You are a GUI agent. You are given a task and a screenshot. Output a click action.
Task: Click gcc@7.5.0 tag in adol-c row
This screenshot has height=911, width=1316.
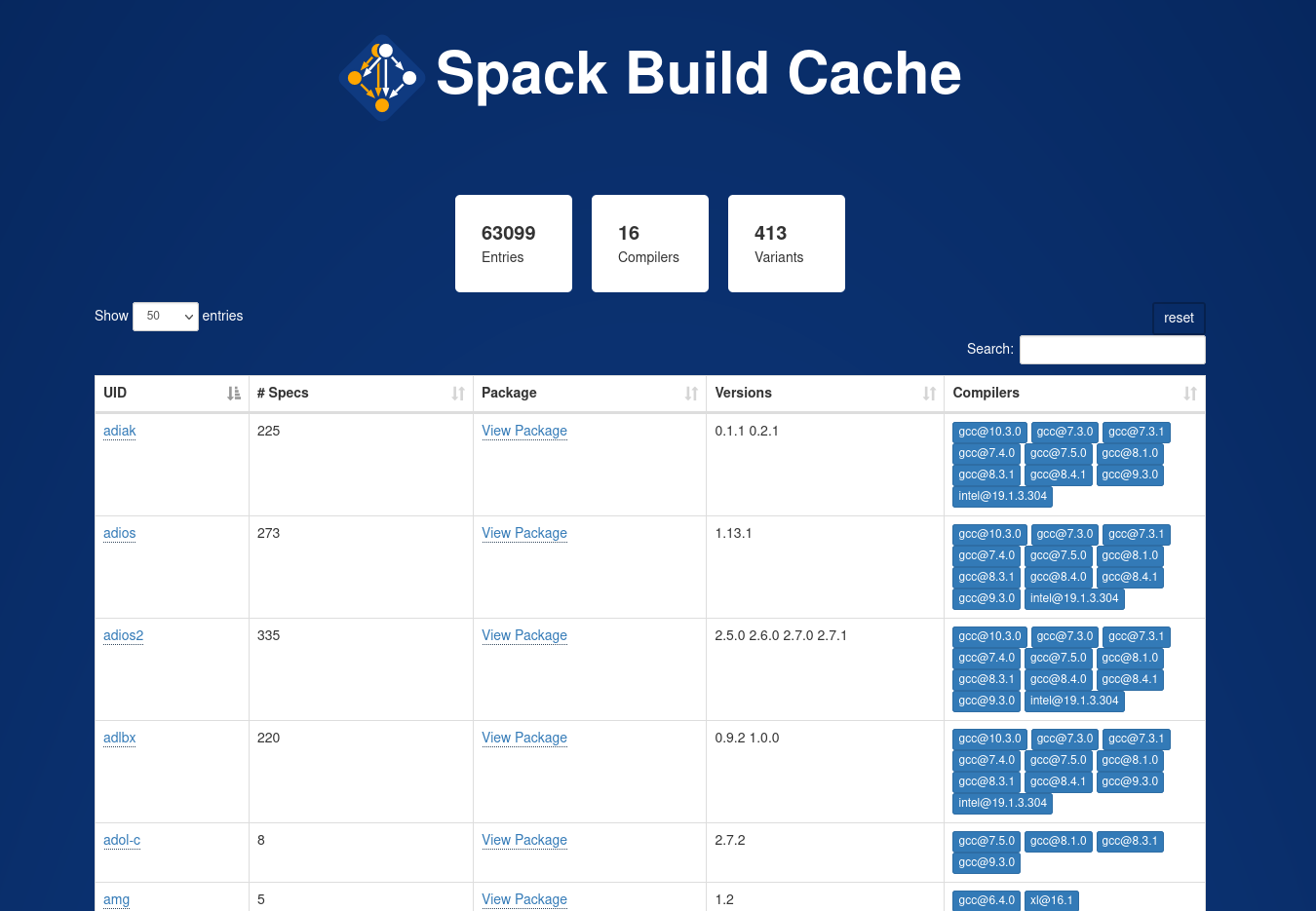[x=987, y=841]
